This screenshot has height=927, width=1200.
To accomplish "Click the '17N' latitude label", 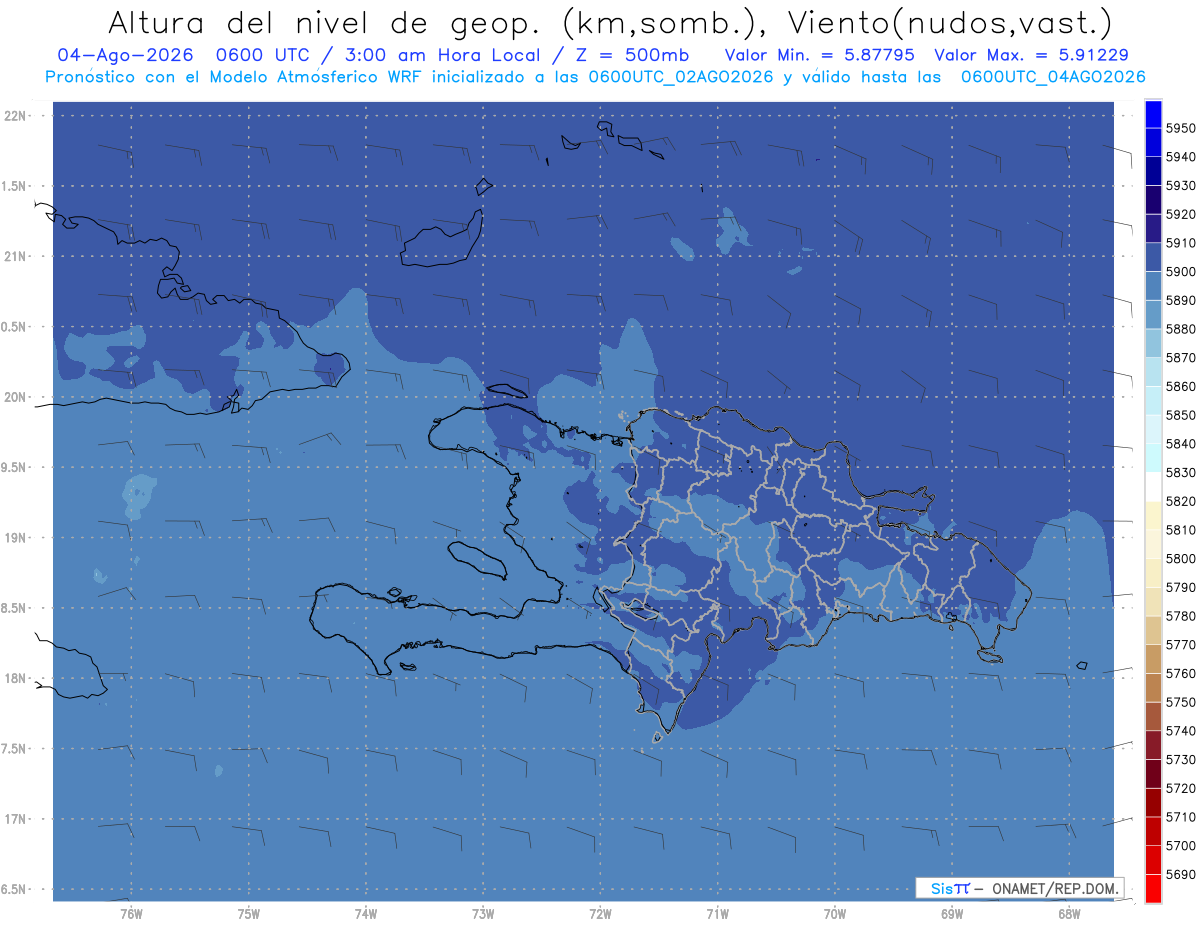I will [17, 819].
